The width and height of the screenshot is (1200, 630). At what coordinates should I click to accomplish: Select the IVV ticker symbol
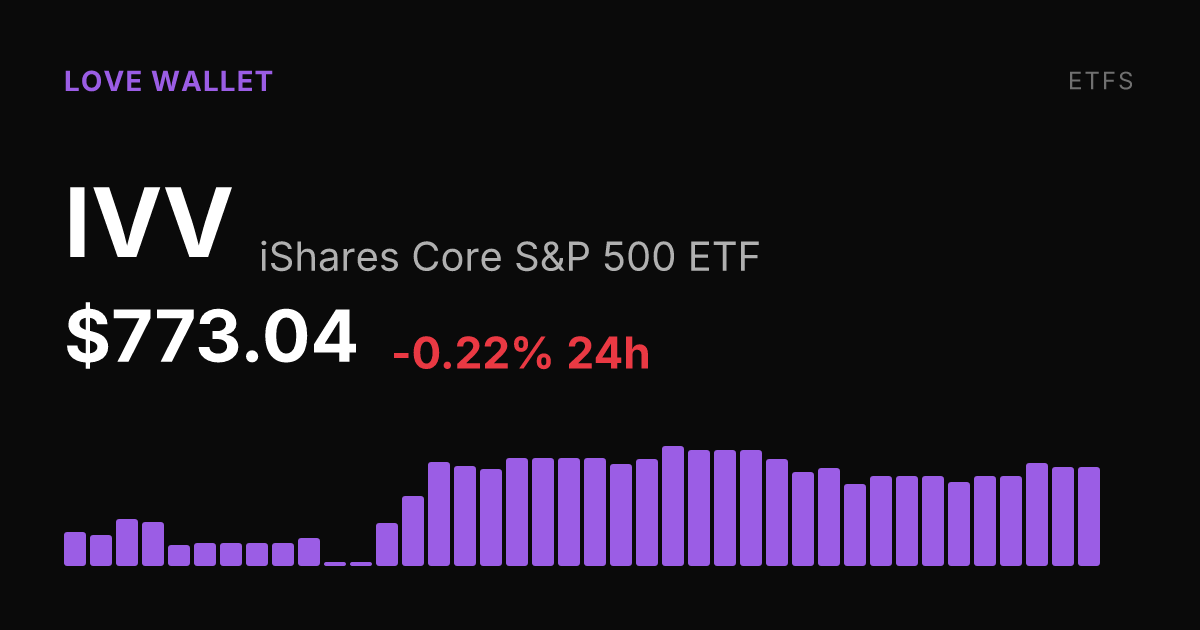[x=149, y=224]
